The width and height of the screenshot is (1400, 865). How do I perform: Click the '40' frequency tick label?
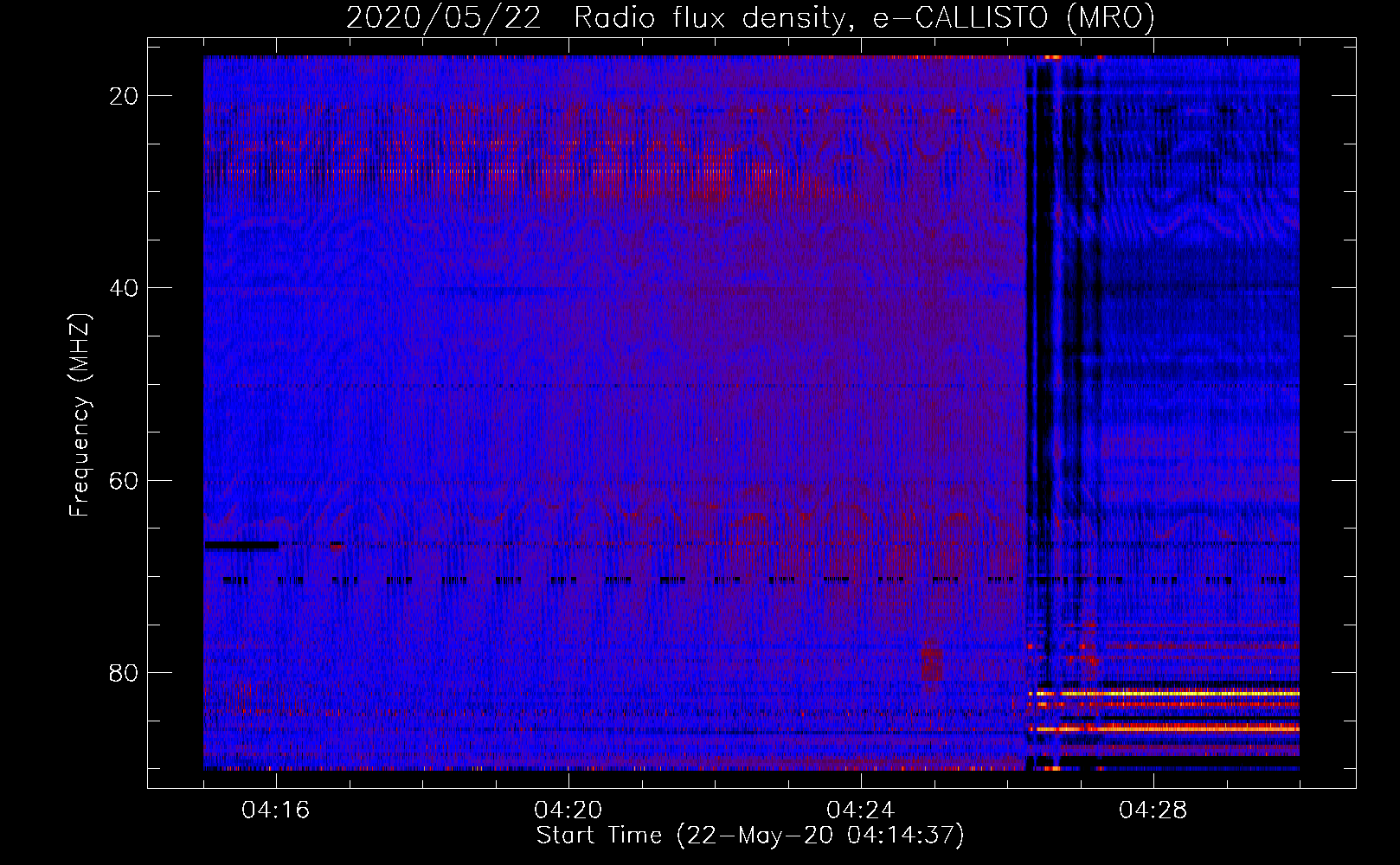[x=125, y=288]
